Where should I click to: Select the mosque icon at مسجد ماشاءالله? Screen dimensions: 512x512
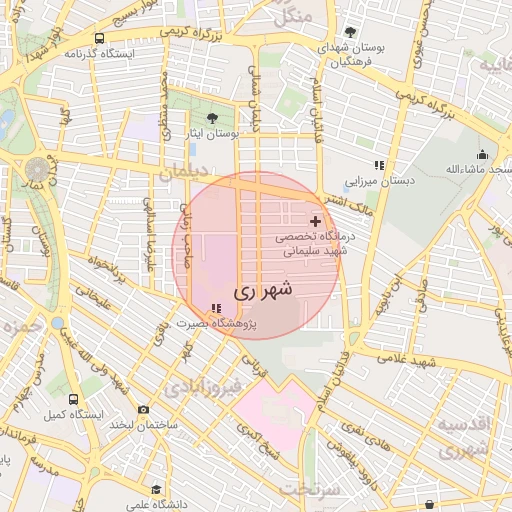[x=482, y=155]
